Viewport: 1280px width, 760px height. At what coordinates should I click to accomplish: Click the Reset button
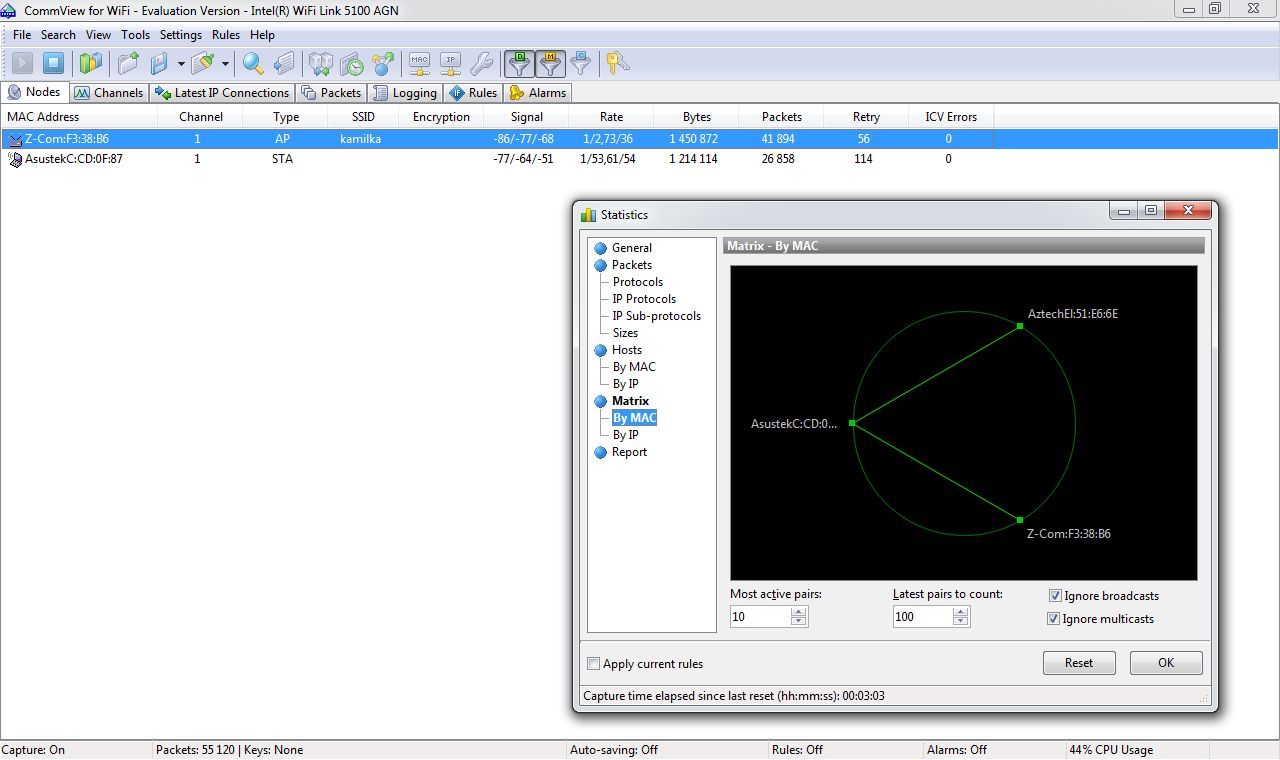point(1078,663)
